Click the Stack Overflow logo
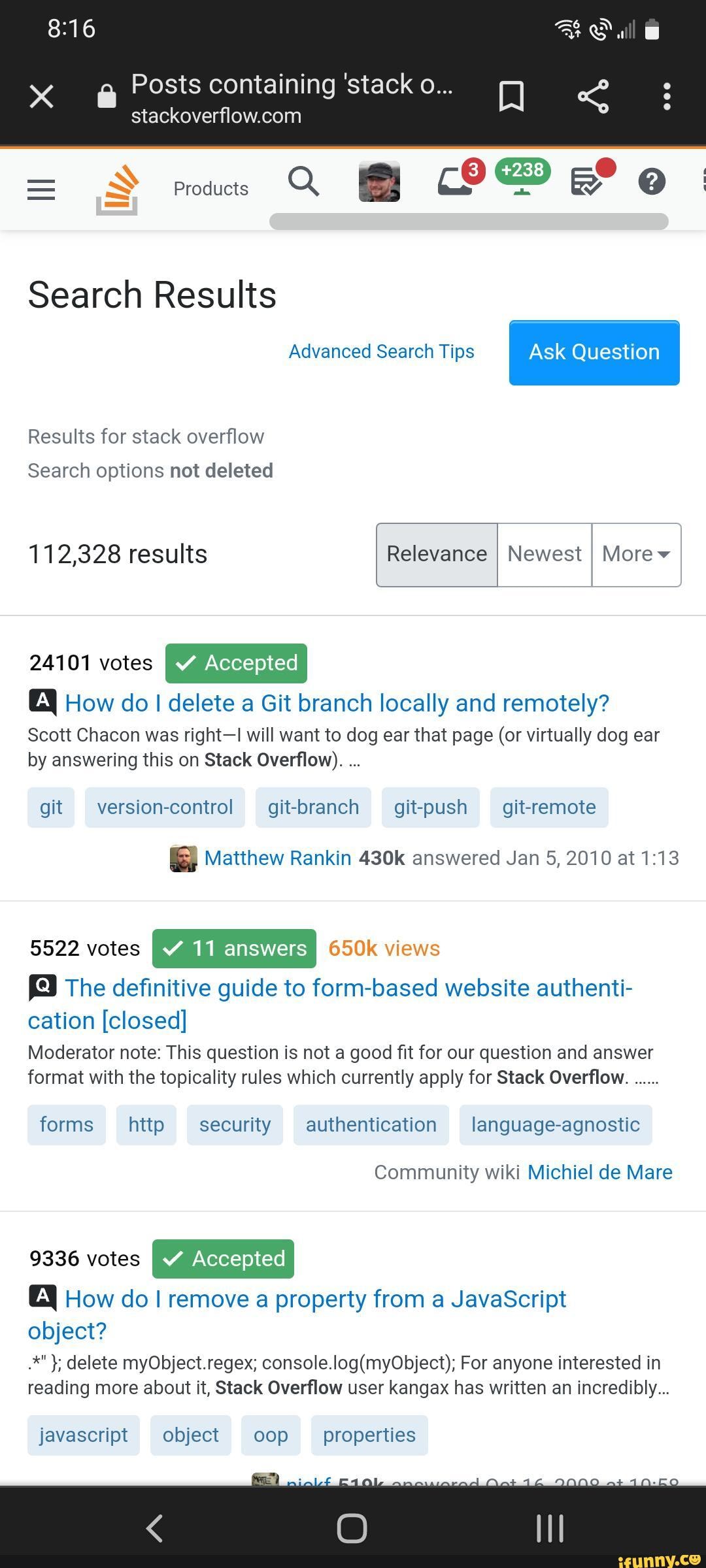This screenshot has height=1568, width=706. [118, 190]
